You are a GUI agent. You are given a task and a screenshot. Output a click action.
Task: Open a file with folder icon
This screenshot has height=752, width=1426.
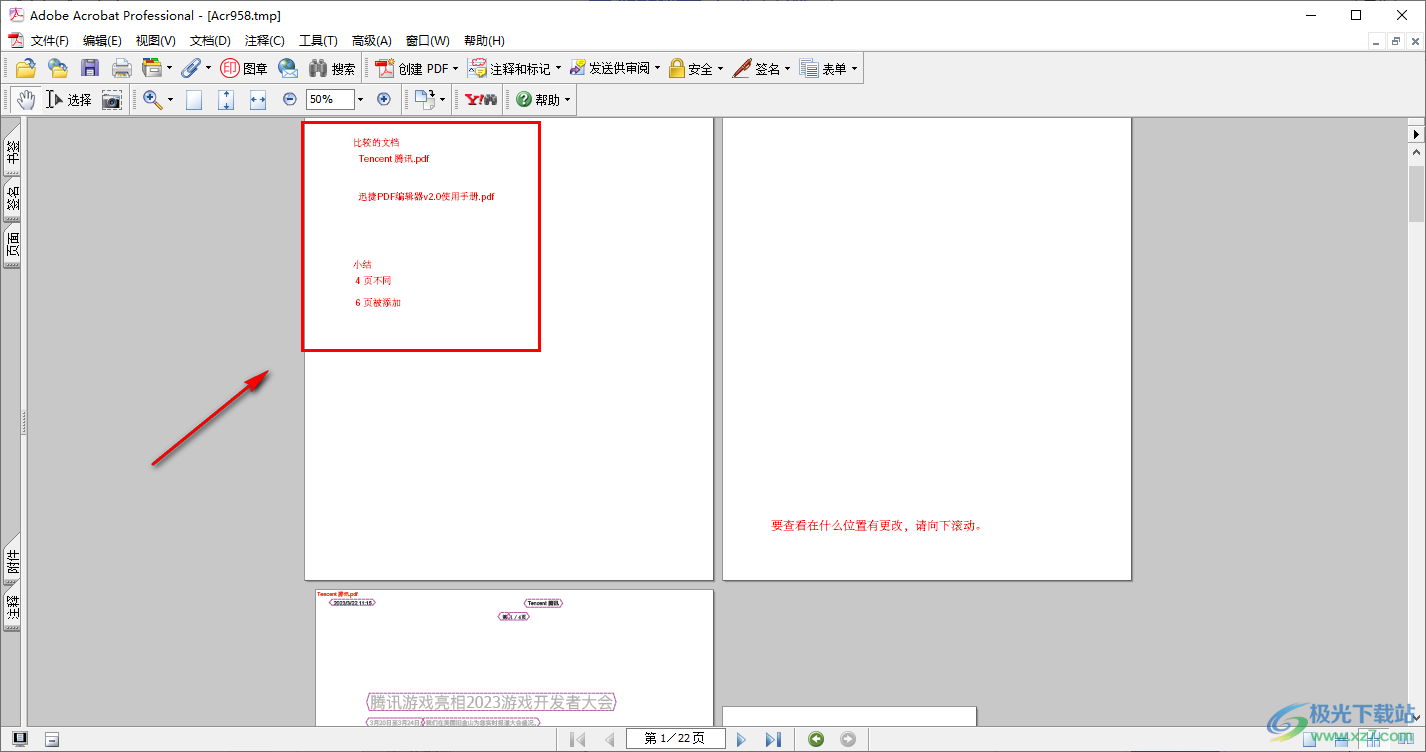click(26, 68)
